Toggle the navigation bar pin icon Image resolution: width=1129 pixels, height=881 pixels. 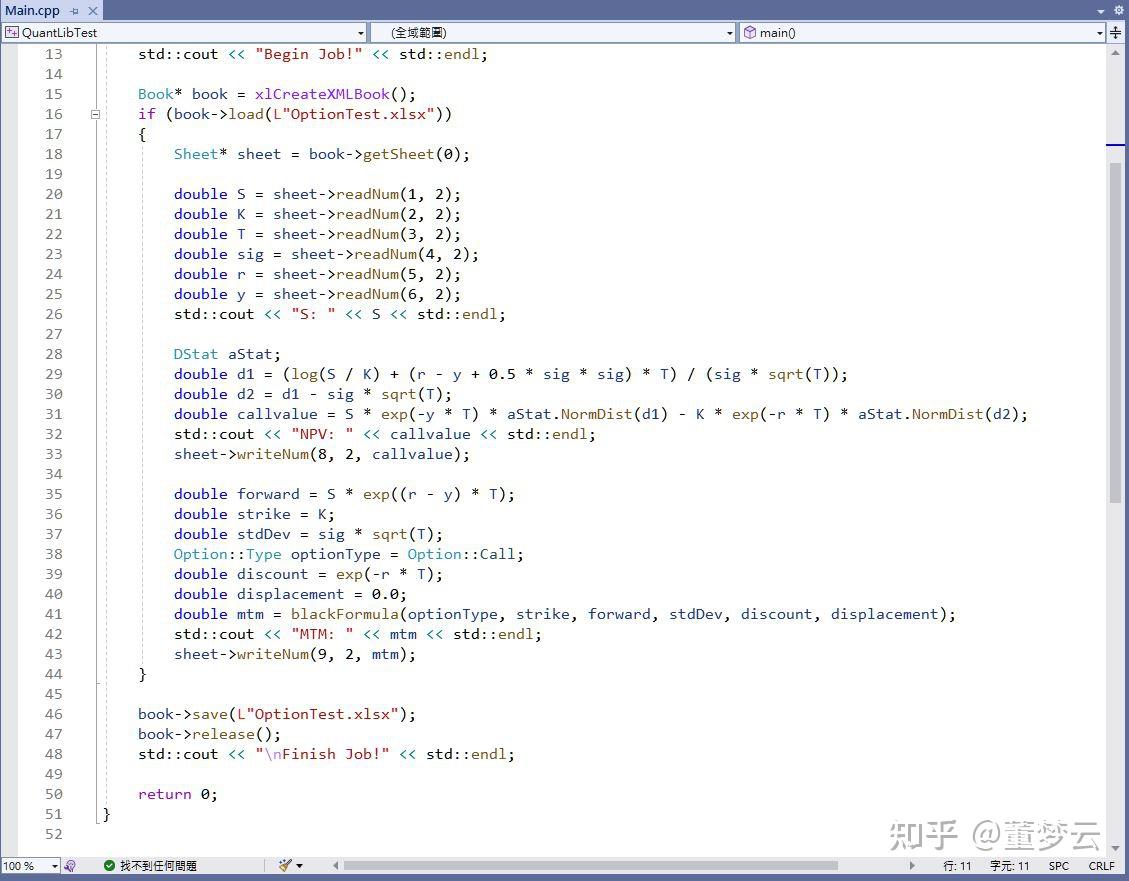point(1117,33)
